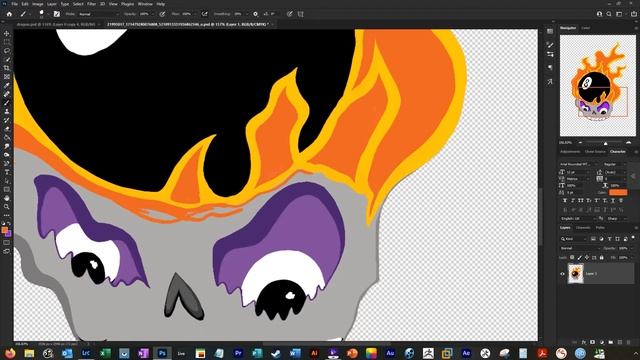The height and width of the screenshot is (360, 640).
Task: Toggle pressure for opacity
Action: tap(162, 14)
